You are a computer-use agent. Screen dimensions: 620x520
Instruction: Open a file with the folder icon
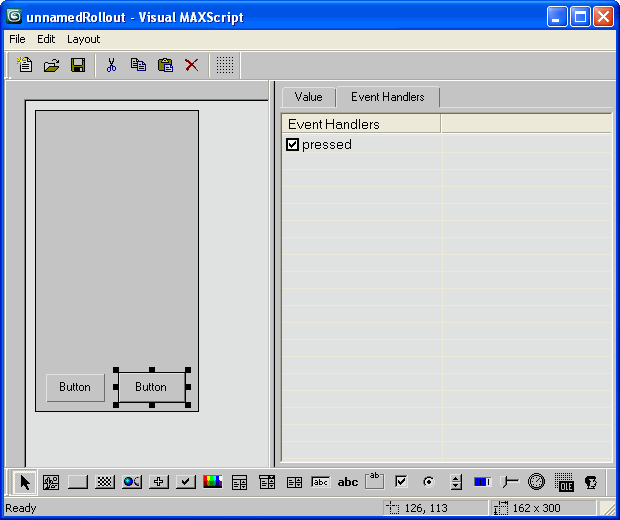pyautogui.click(x=51, y=65)
